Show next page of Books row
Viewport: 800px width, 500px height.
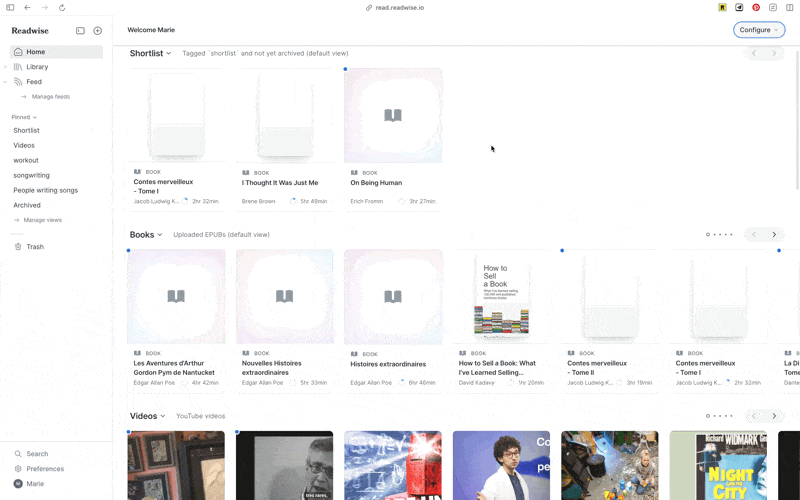click(774, 235)
